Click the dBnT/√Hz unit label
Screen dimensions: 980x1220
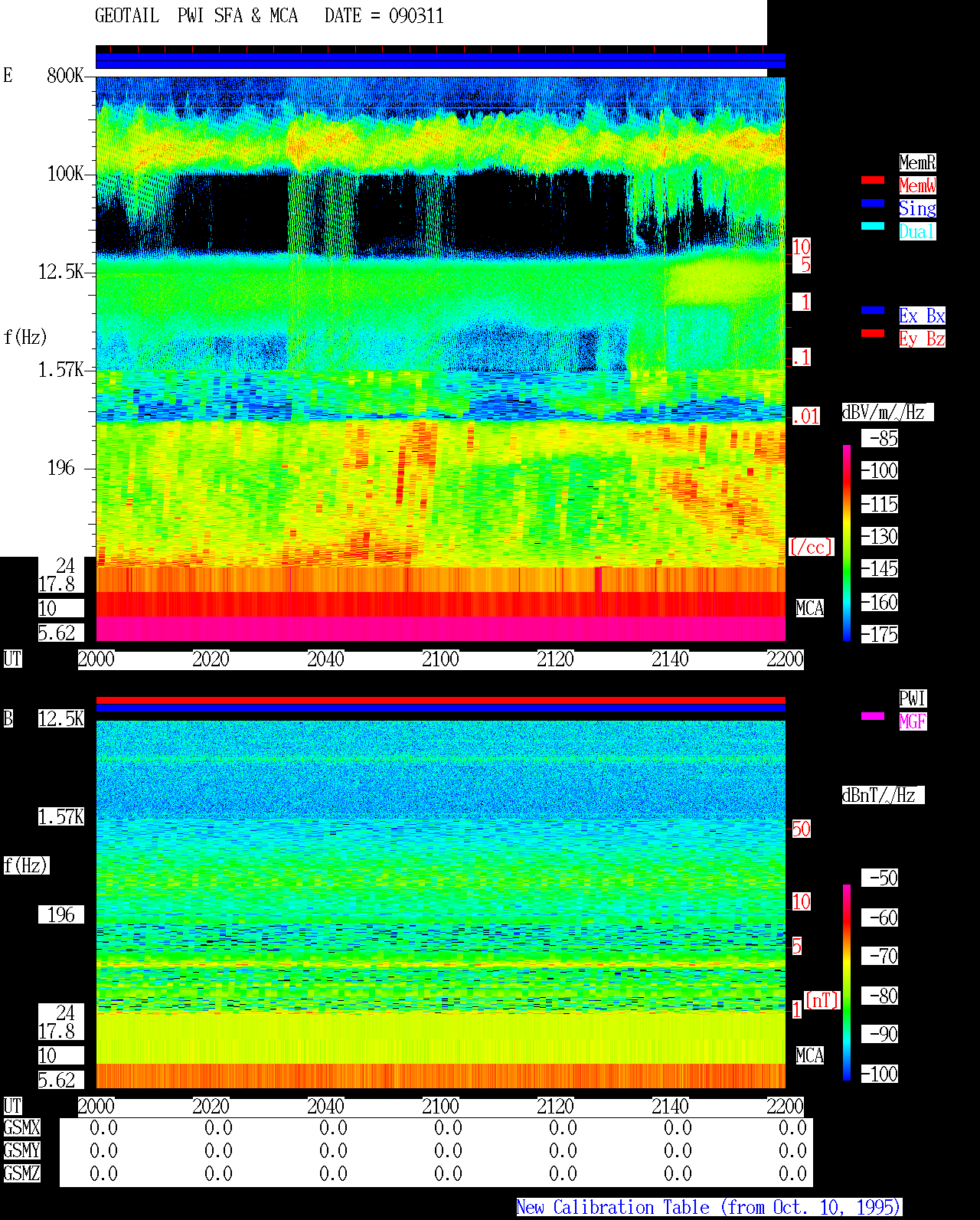(883, 795)
